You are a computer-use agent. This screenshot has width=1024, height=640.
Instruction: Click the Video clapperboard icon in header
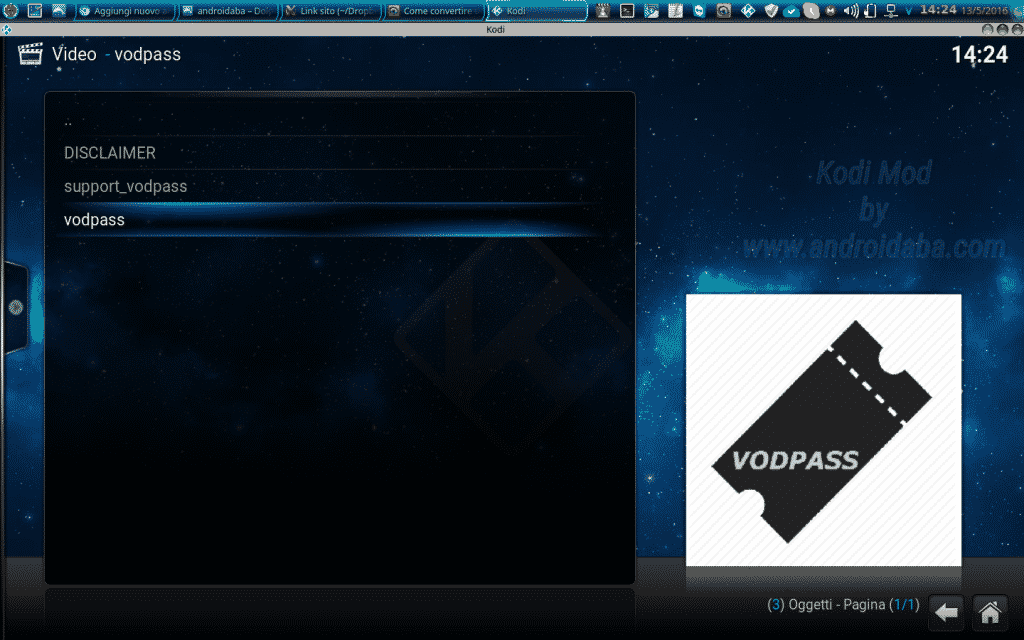pos(30,54)
